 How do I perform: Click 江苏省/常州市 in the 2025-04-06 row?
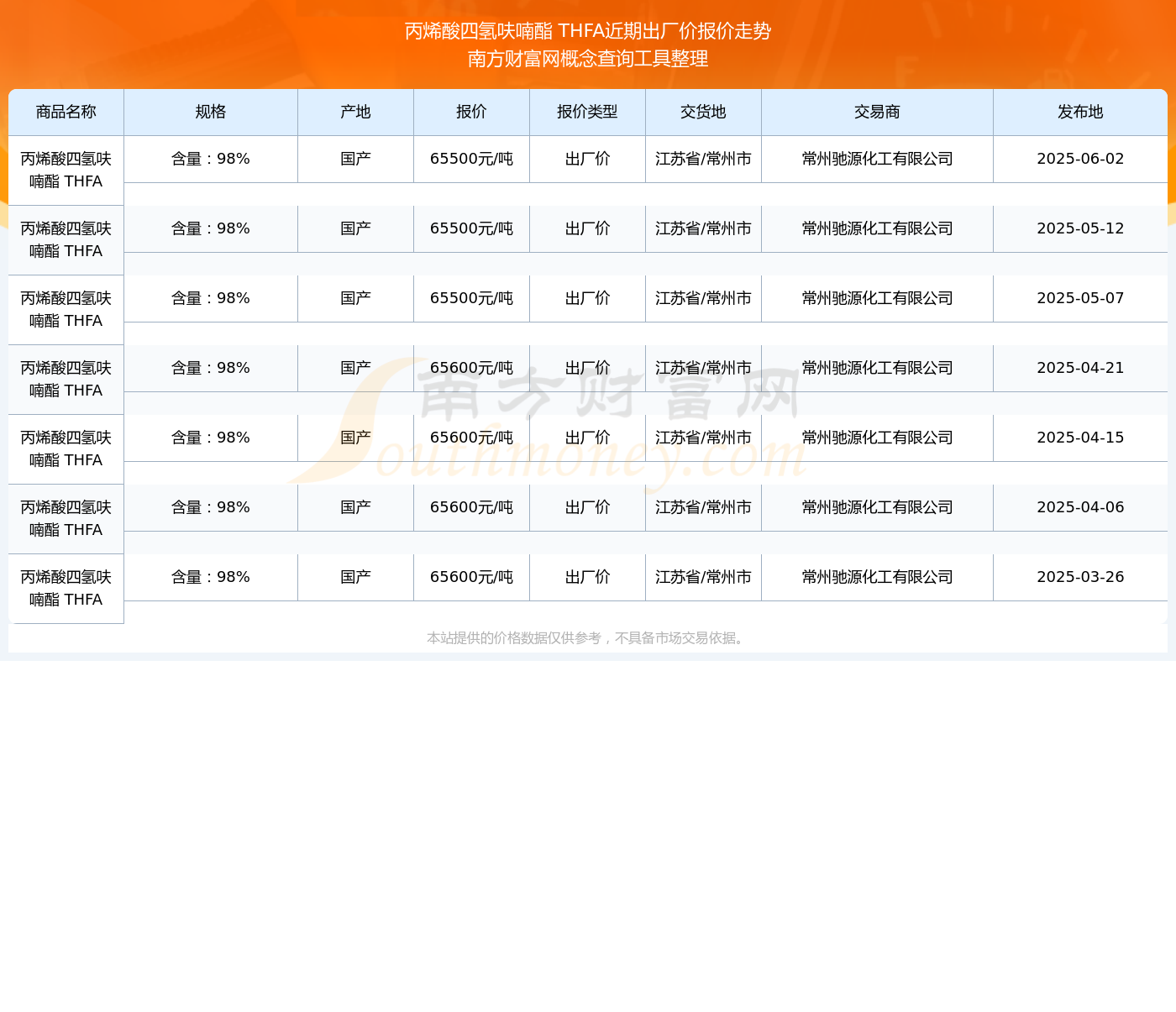[x=703, y=507]
